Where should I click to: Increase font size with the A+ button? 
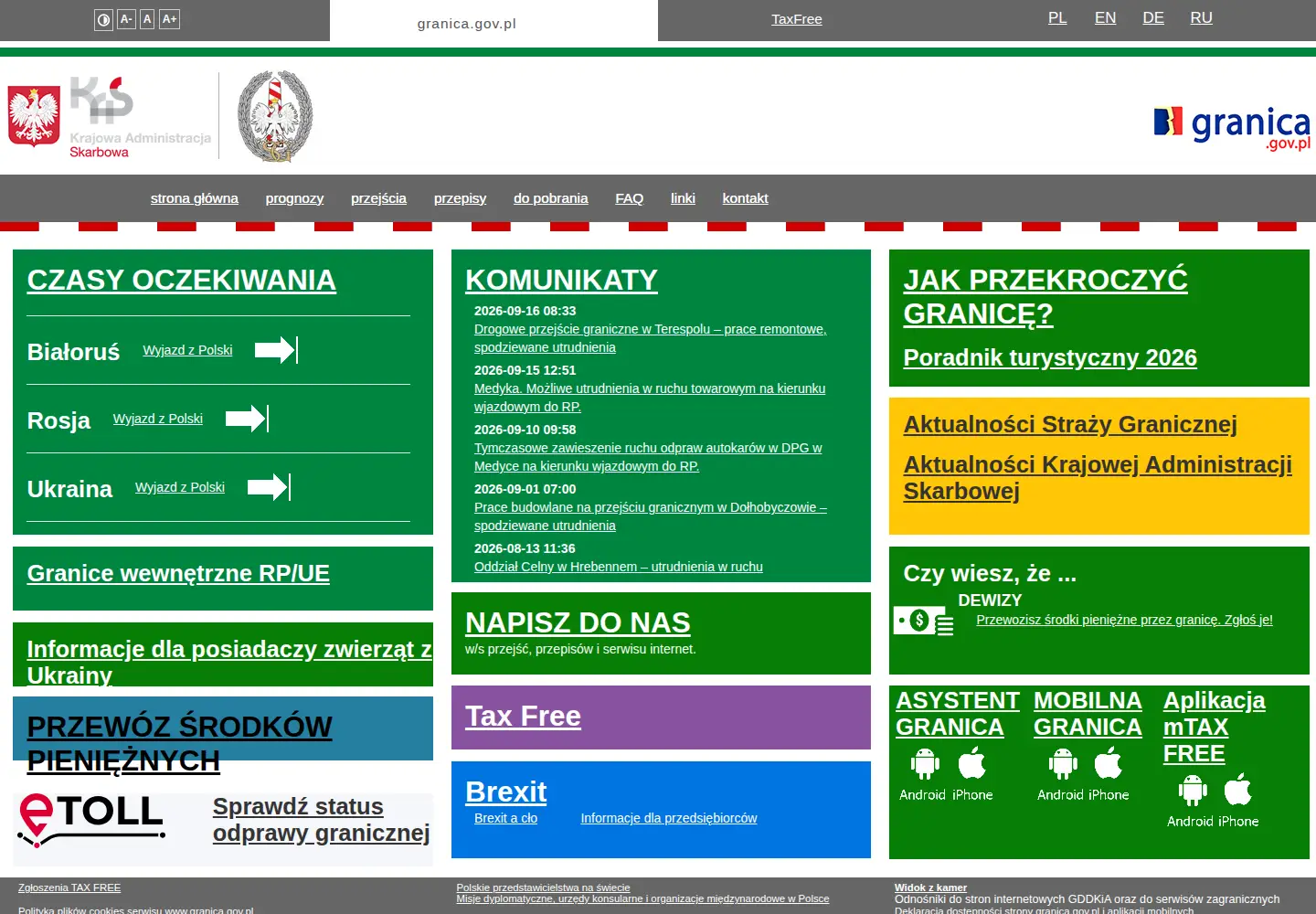click(170, 19)
